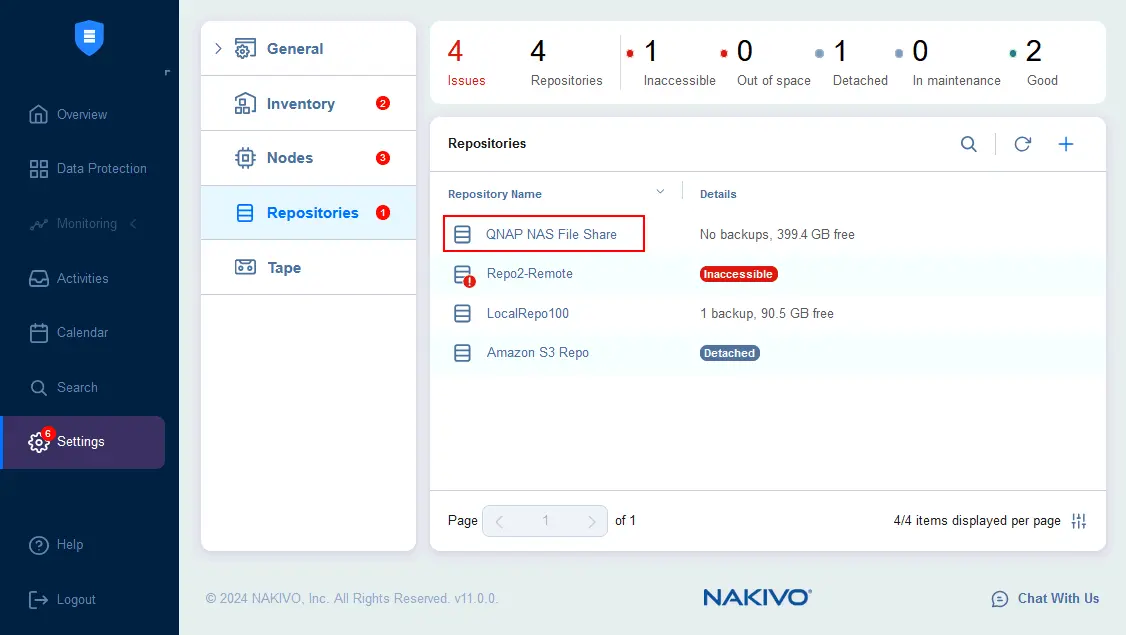Open the Activities inbox icon
The image size is (1126, 635).
(39, 279)
